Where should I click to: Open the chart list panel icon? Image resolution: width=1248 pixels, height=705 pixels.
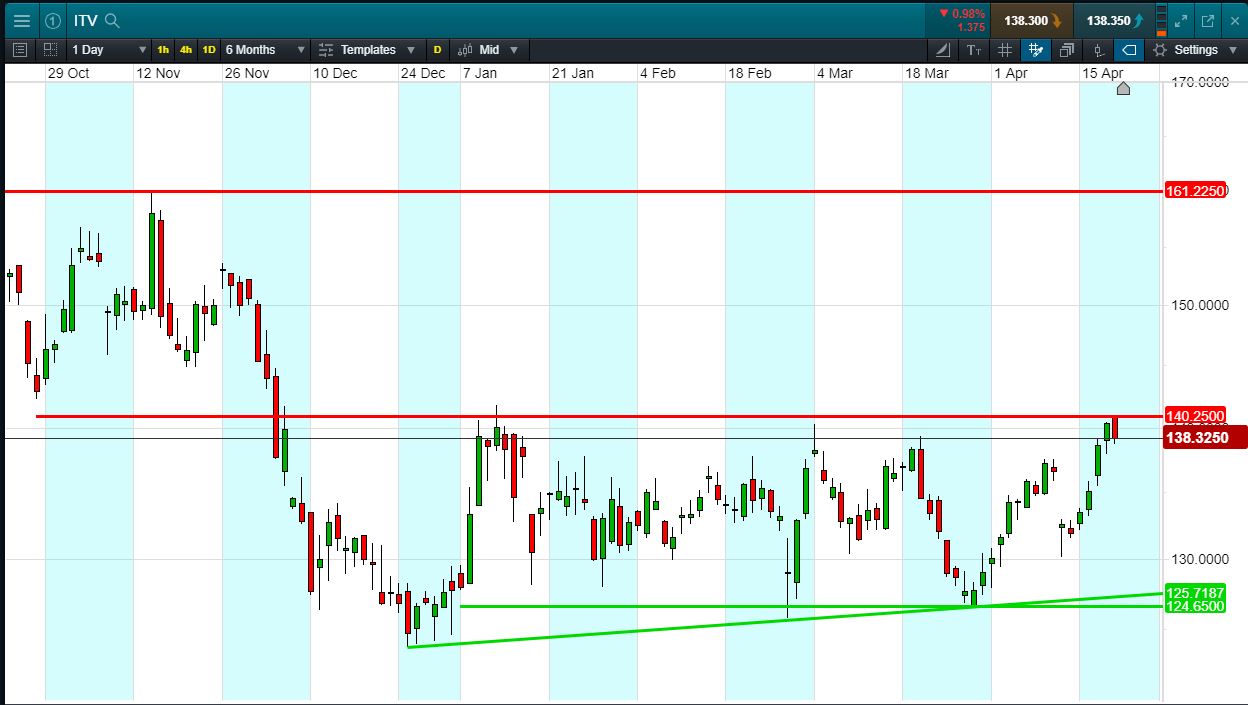click(20, 49)
